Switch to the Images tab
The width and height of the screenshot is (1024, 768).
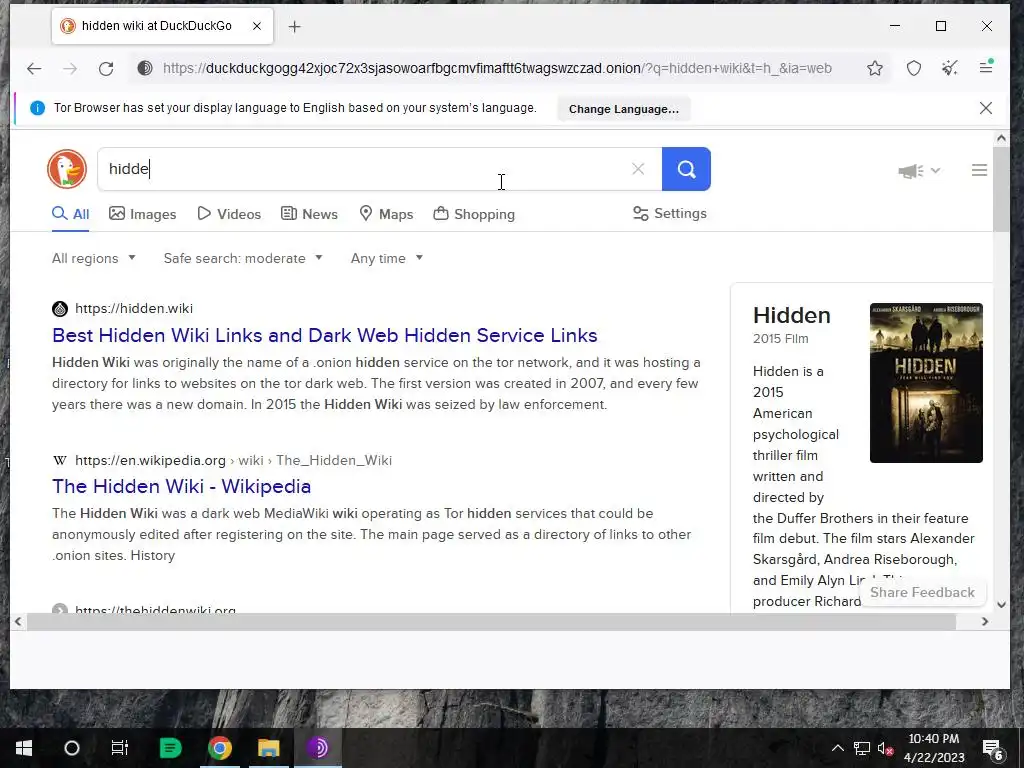point(142,214)
